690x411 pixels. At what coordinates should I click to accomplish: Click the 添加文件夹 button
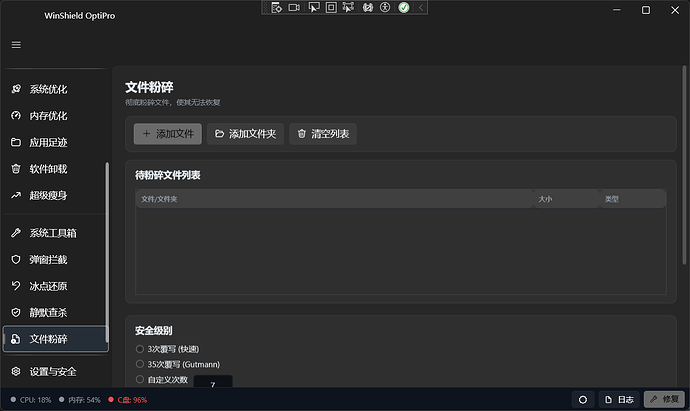click(246, 134)
